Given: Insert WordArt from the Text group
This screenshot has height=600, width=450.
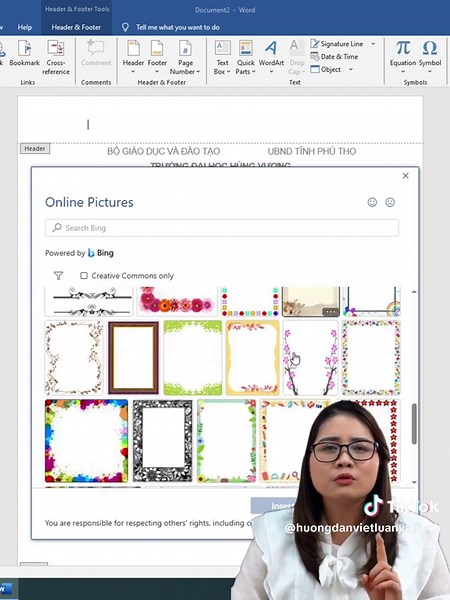Looking at the screenshot, I should 271,57.
